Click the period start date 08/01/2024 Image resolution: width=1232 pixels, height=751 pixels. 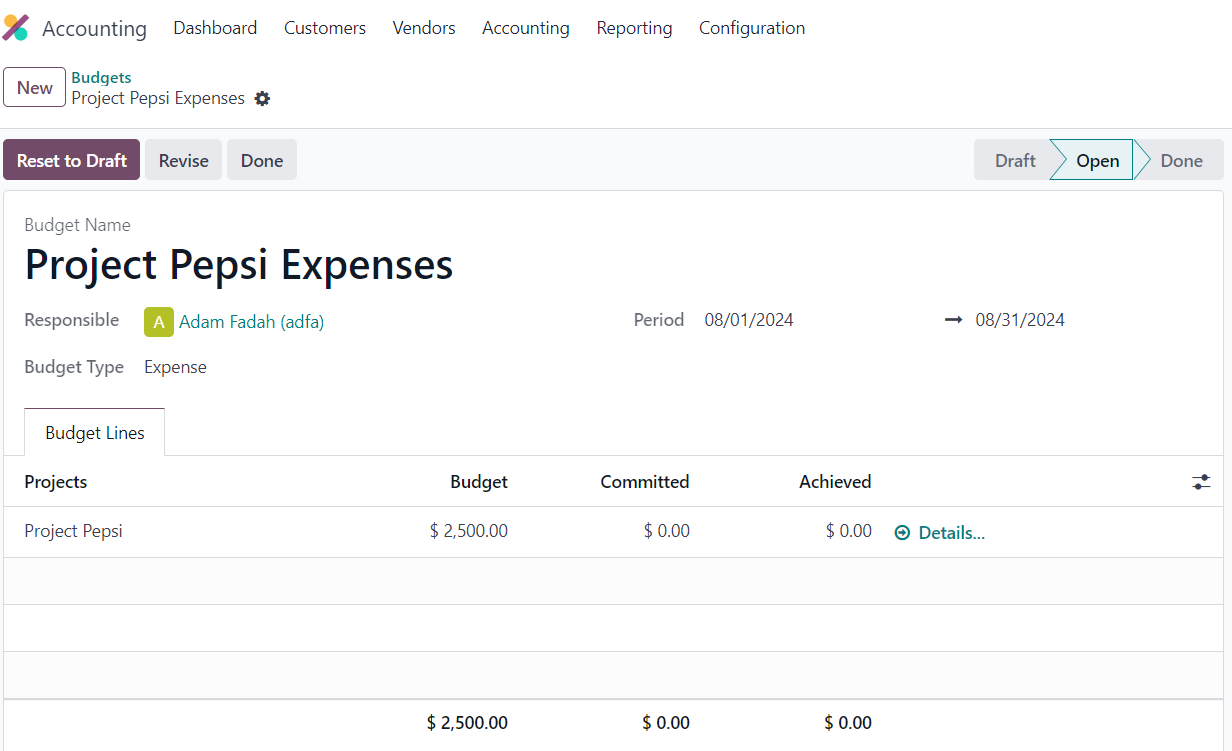click(x=749, y=320)
